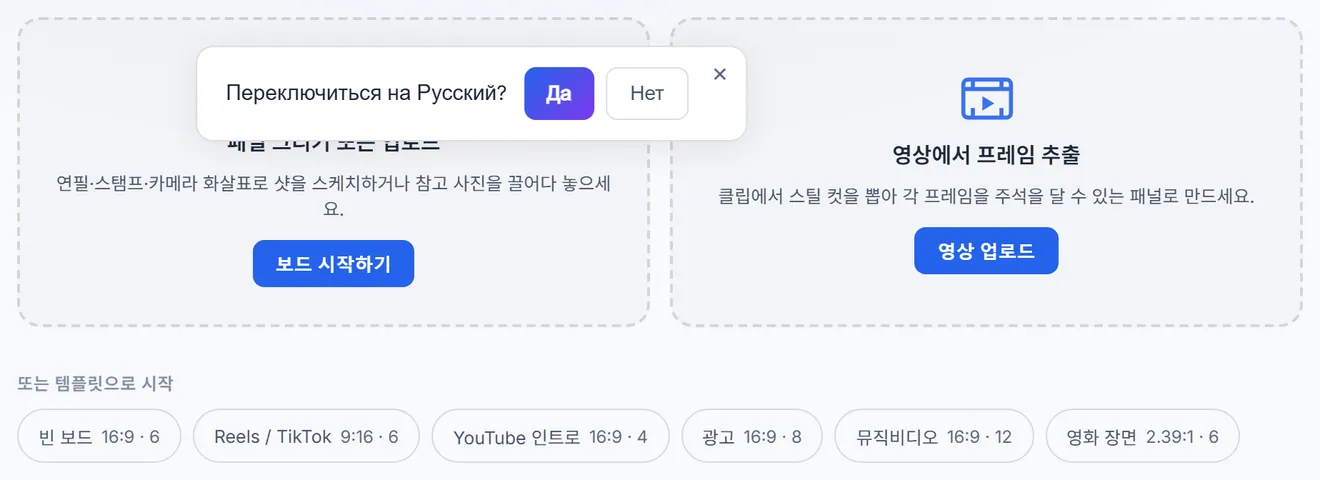Click the video frame extraction icon

(x=987, y=99)
